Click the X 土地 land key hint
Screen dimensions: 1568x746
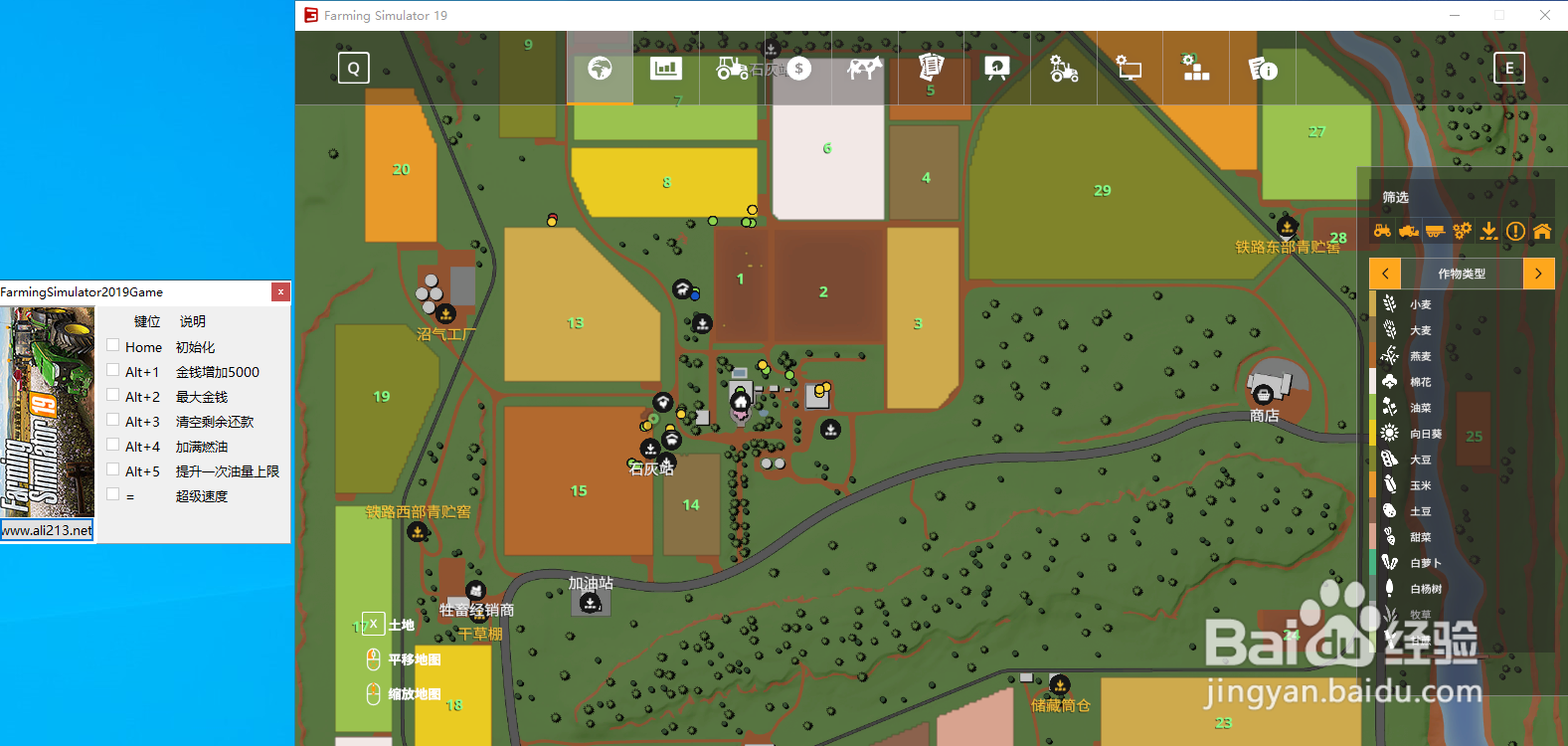click(389, 625)
